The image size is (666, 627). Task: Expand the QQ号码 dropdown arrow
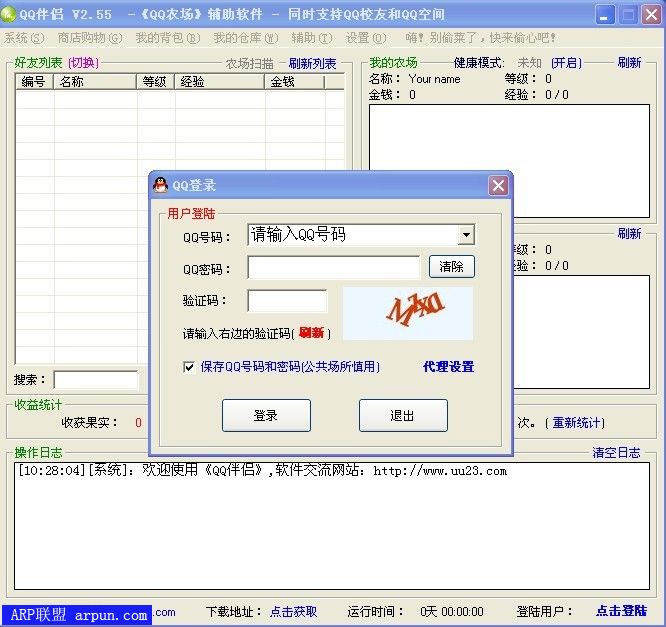466,235
